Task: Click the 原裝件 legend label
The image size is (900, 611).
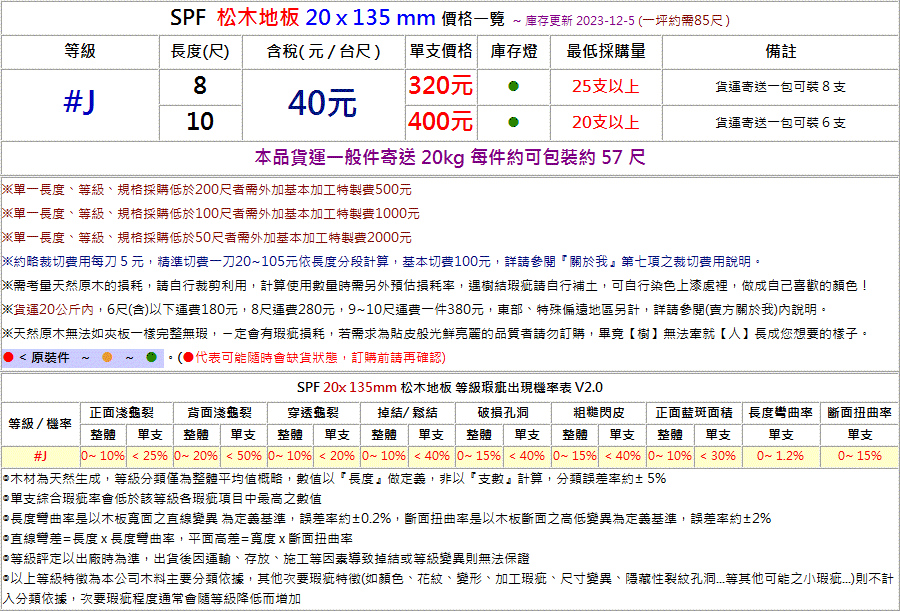Action: point(50,358)
